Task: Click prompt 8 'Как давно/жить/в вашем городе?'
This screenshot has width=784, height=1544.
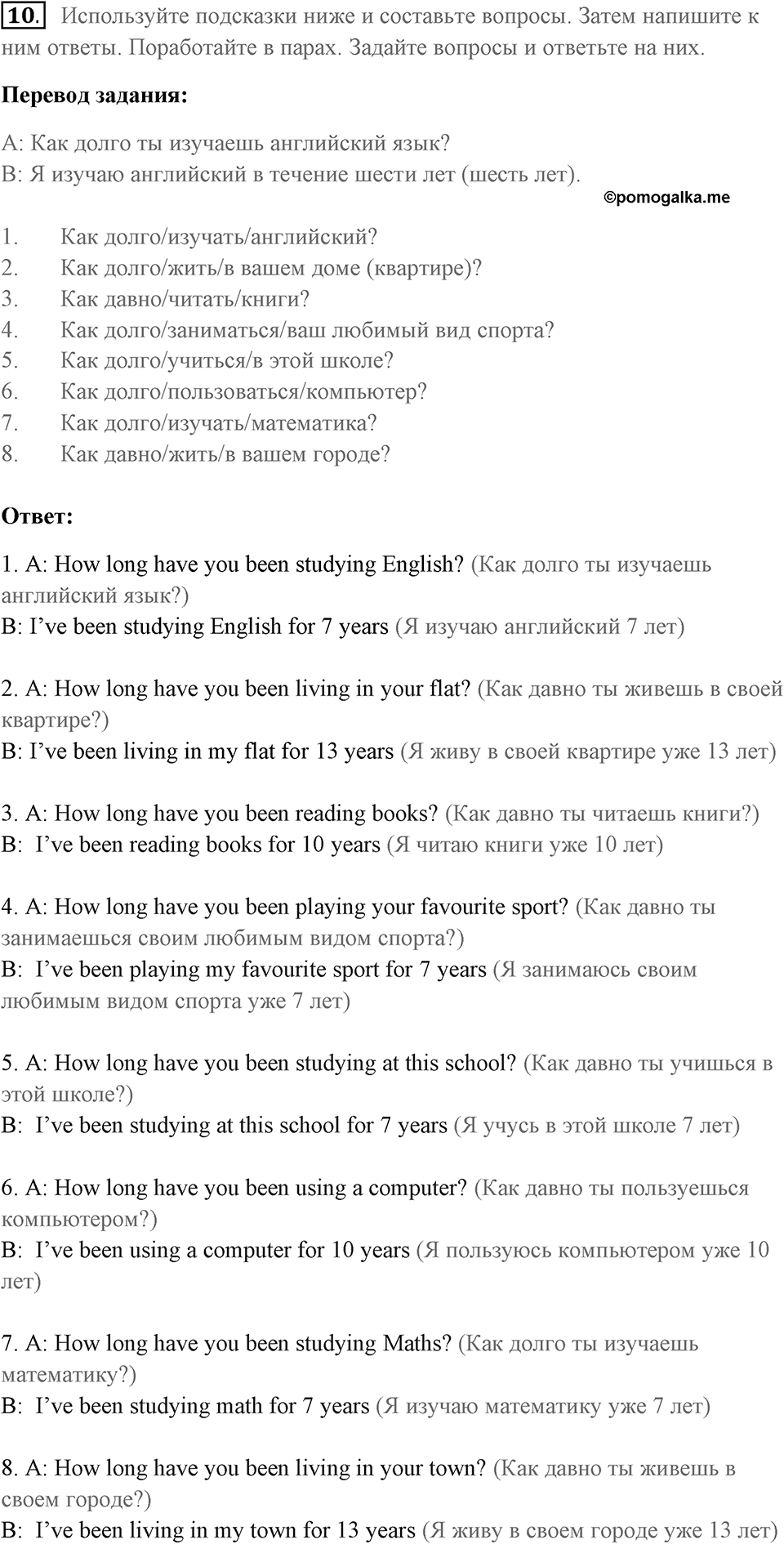Action: (225, 454)
